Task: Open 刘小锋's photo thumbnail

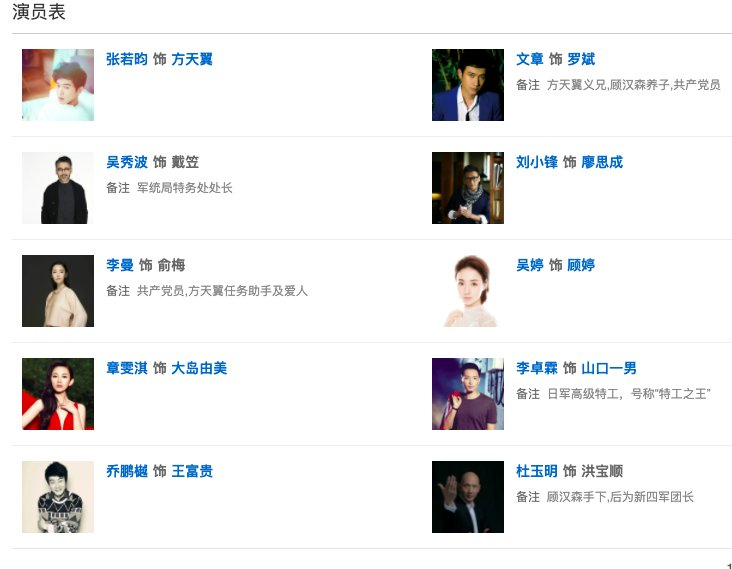Action: coord(468,188)
